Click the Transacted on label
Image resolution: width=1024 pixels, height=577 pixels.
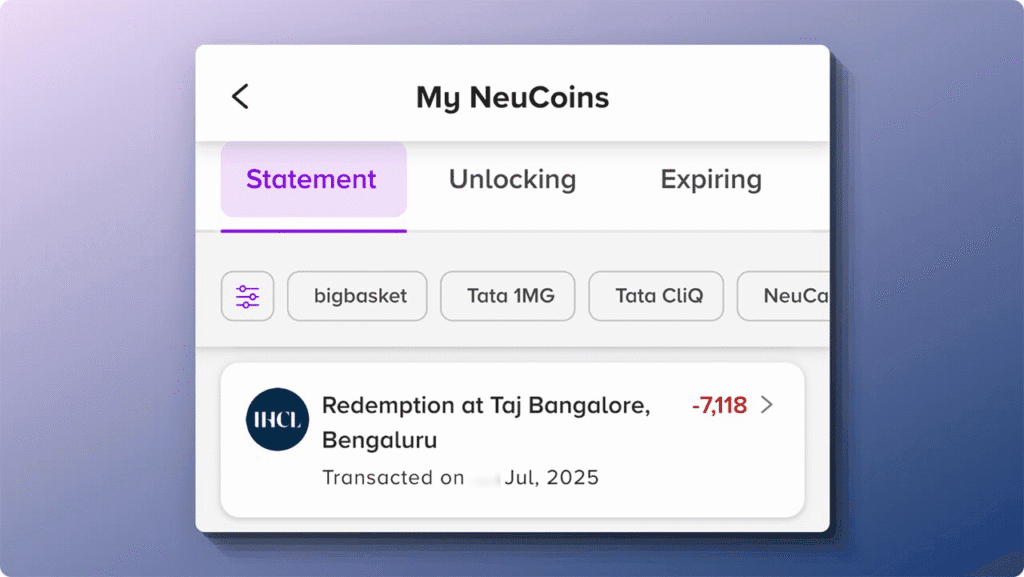pos(393,478)
